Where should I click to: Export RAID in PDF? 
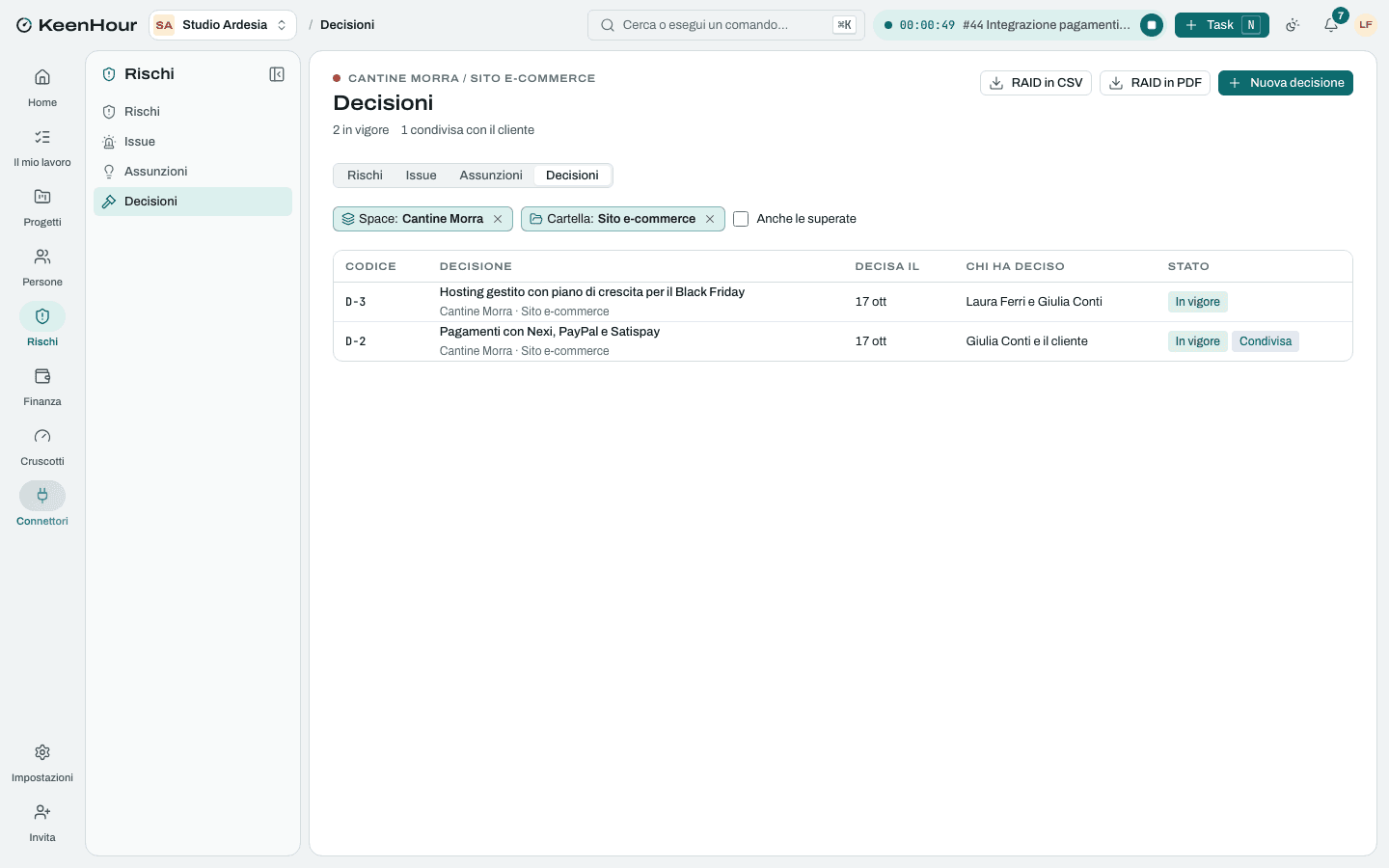click(1155, 83)
